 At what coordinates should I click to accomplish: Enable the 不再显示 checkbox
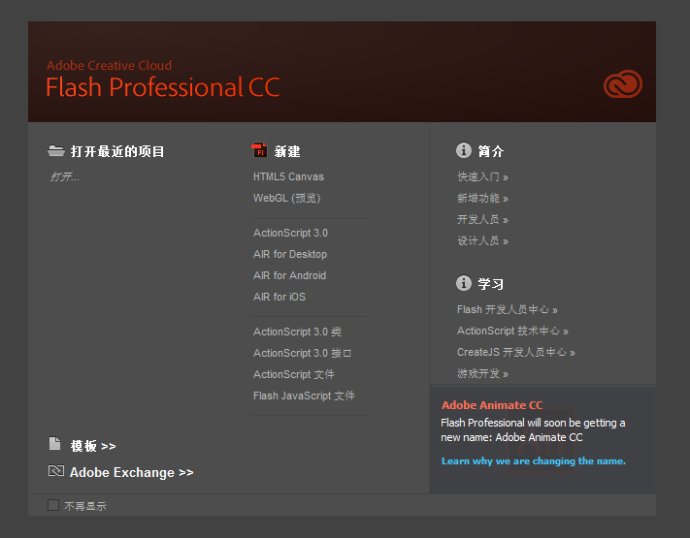(53, 505)
